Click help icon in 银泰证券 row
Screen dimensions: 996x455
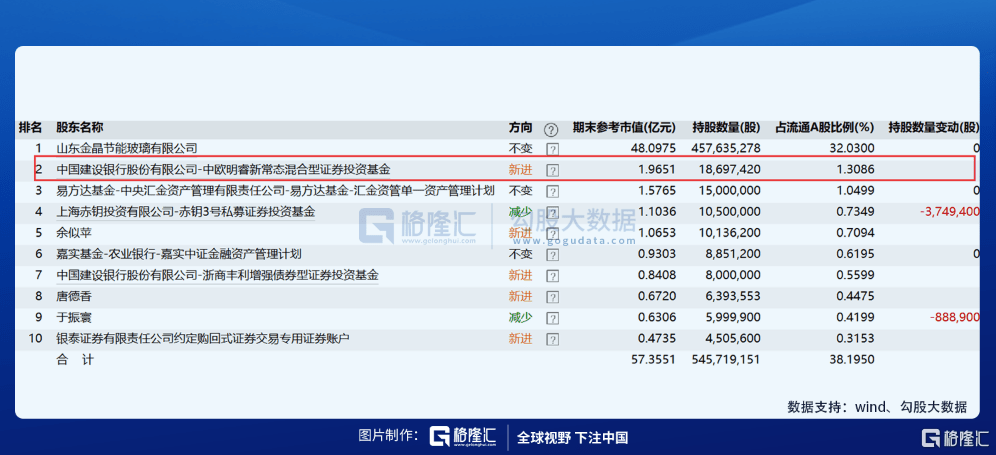pos(553,339)
